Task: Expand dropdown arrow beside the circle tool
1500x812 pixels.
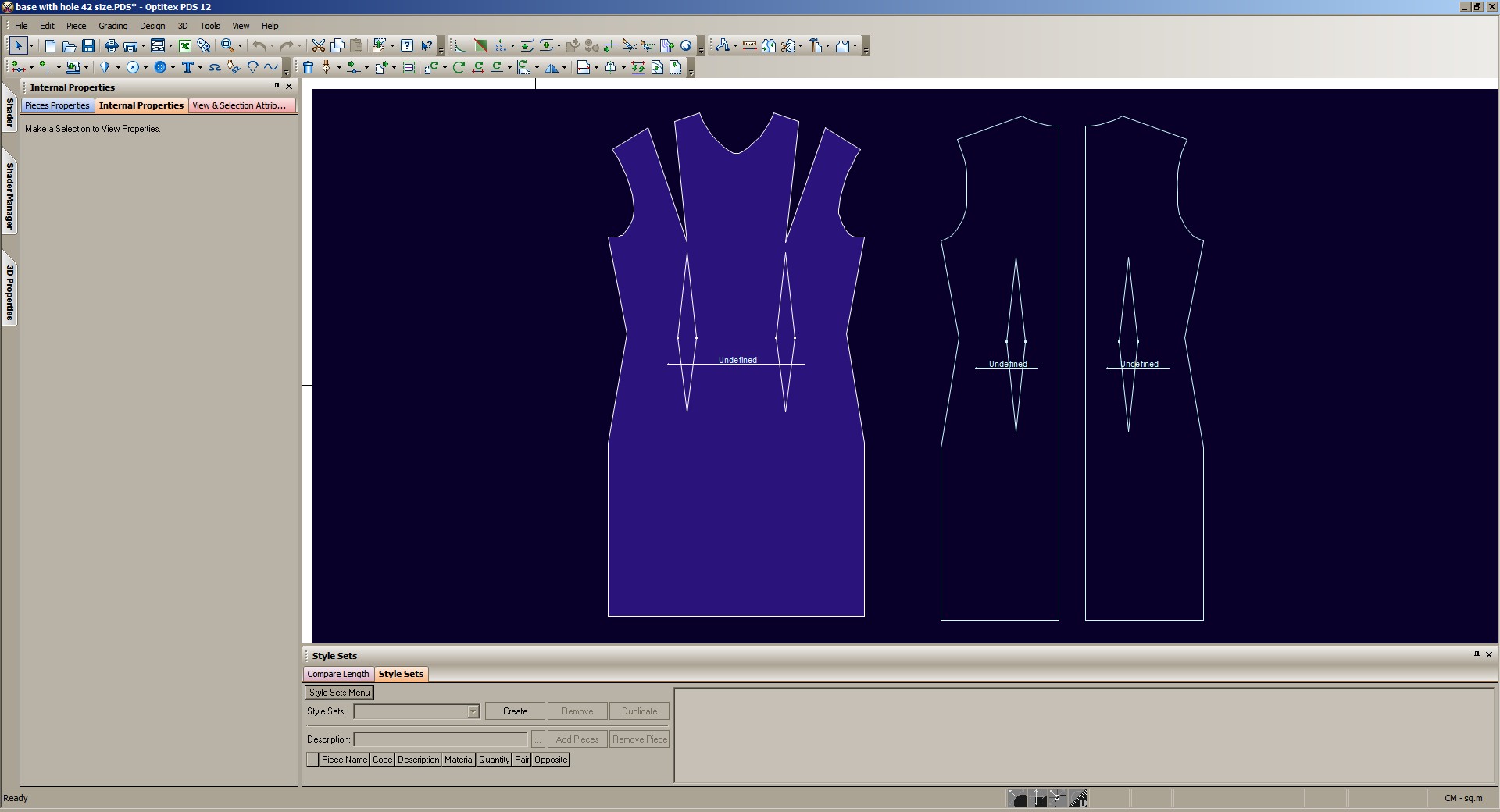Action: 145,67
